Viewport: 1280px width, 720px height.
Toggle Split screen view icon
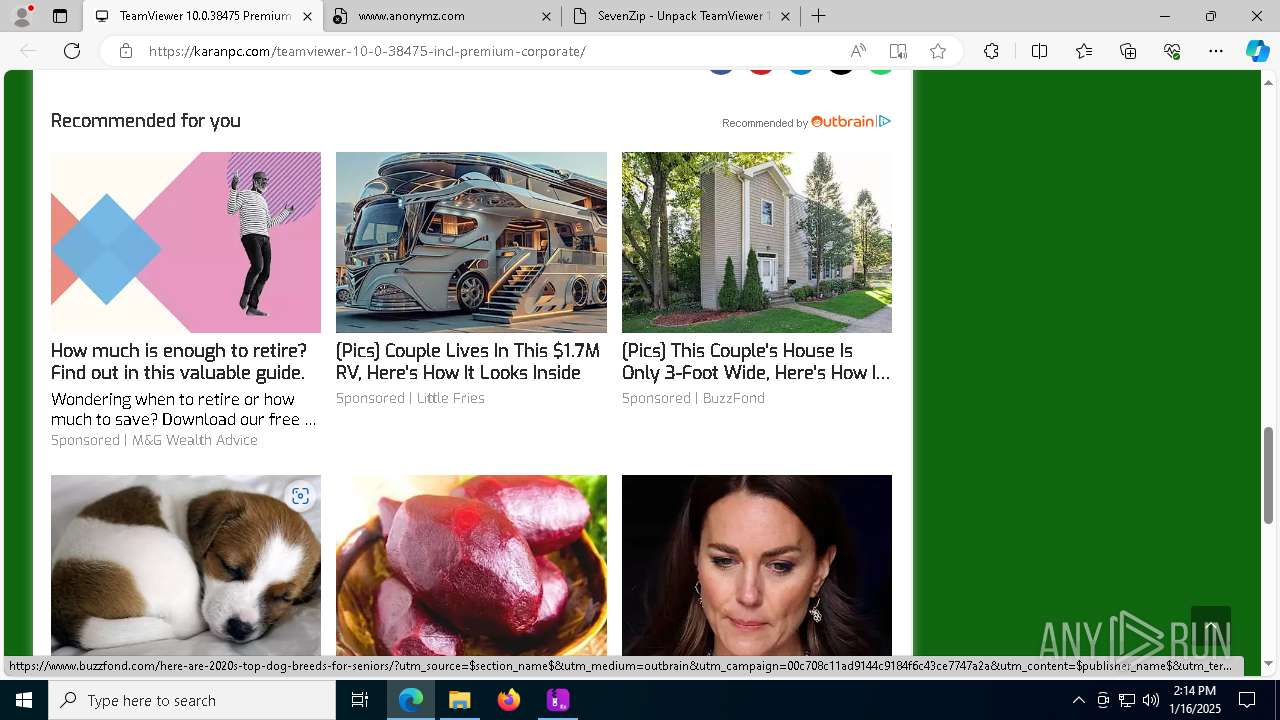(x=1039, y=51)
